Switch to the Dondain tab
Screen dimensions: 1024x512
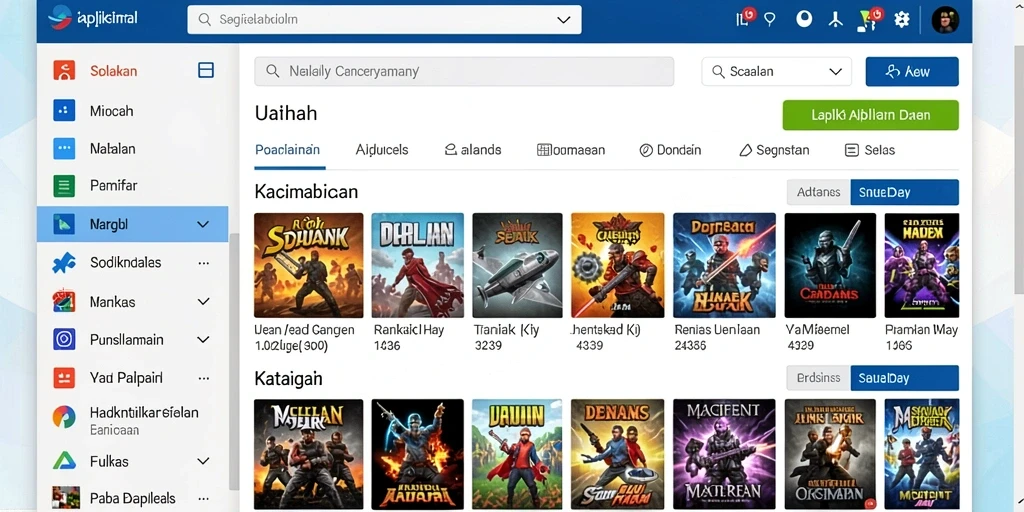[670, 150]
